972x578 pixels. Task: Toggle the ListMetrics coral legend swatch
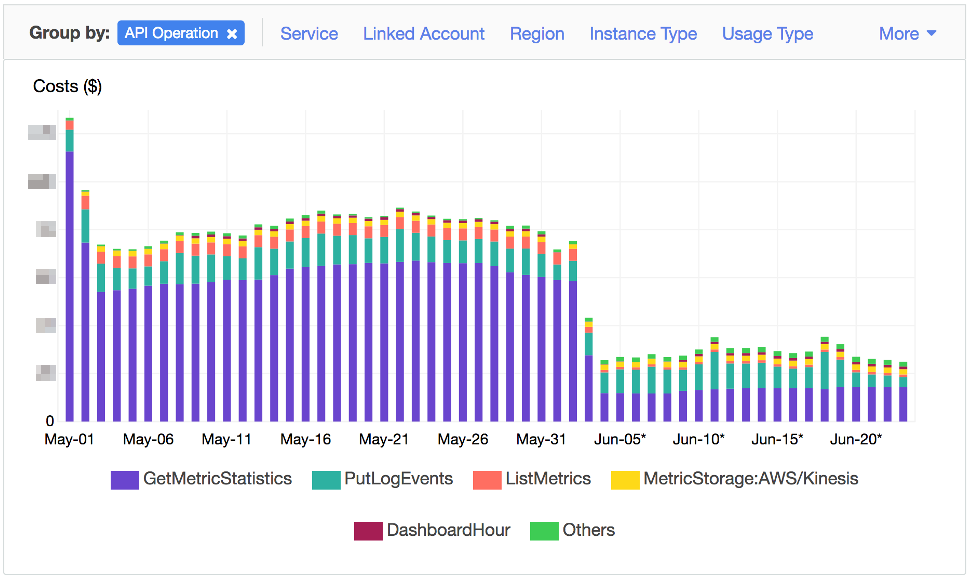[x=487, y=480]
